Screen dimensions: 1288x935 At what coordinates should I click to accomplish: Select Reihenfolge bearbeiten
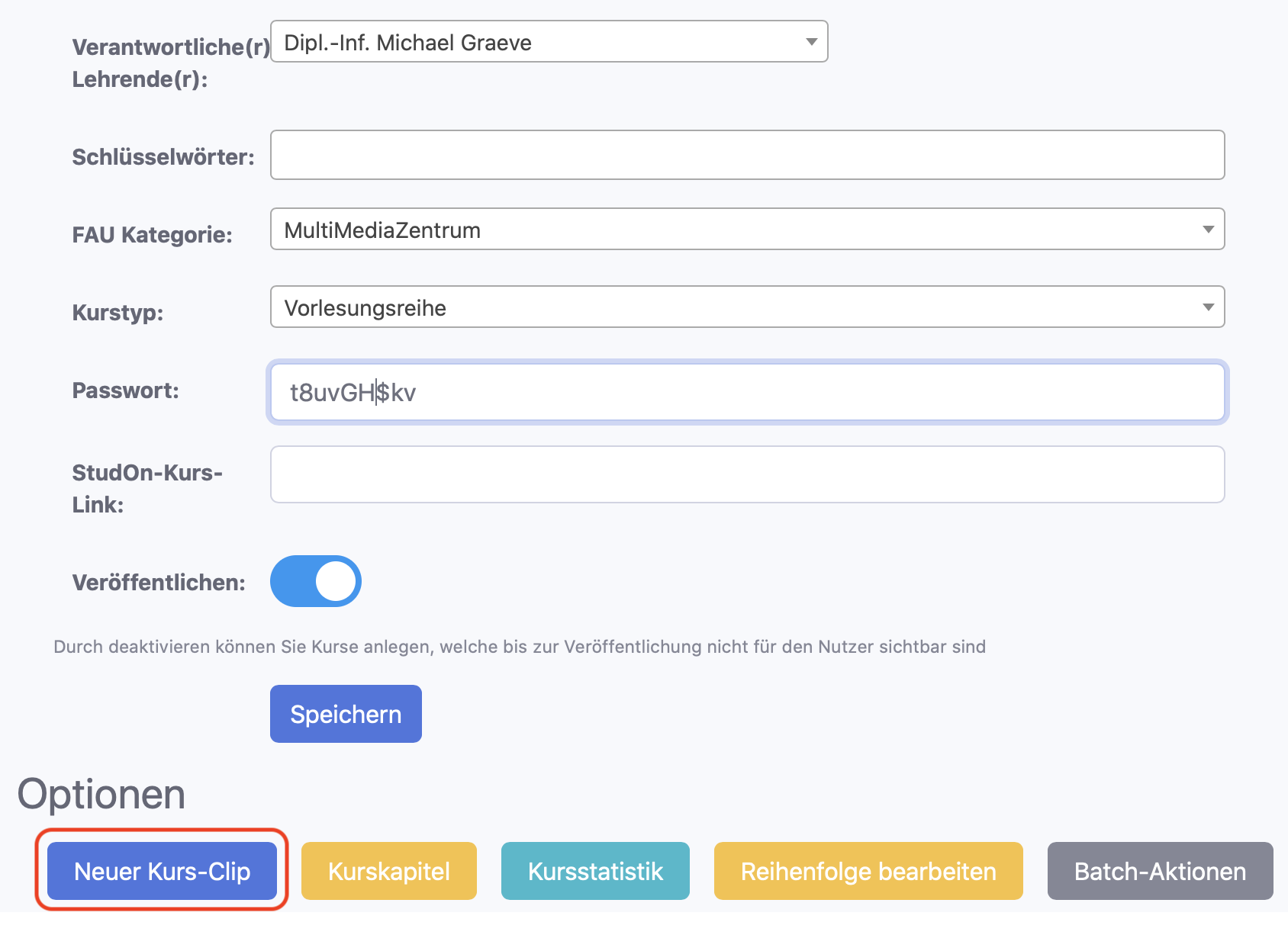[868, 871]
